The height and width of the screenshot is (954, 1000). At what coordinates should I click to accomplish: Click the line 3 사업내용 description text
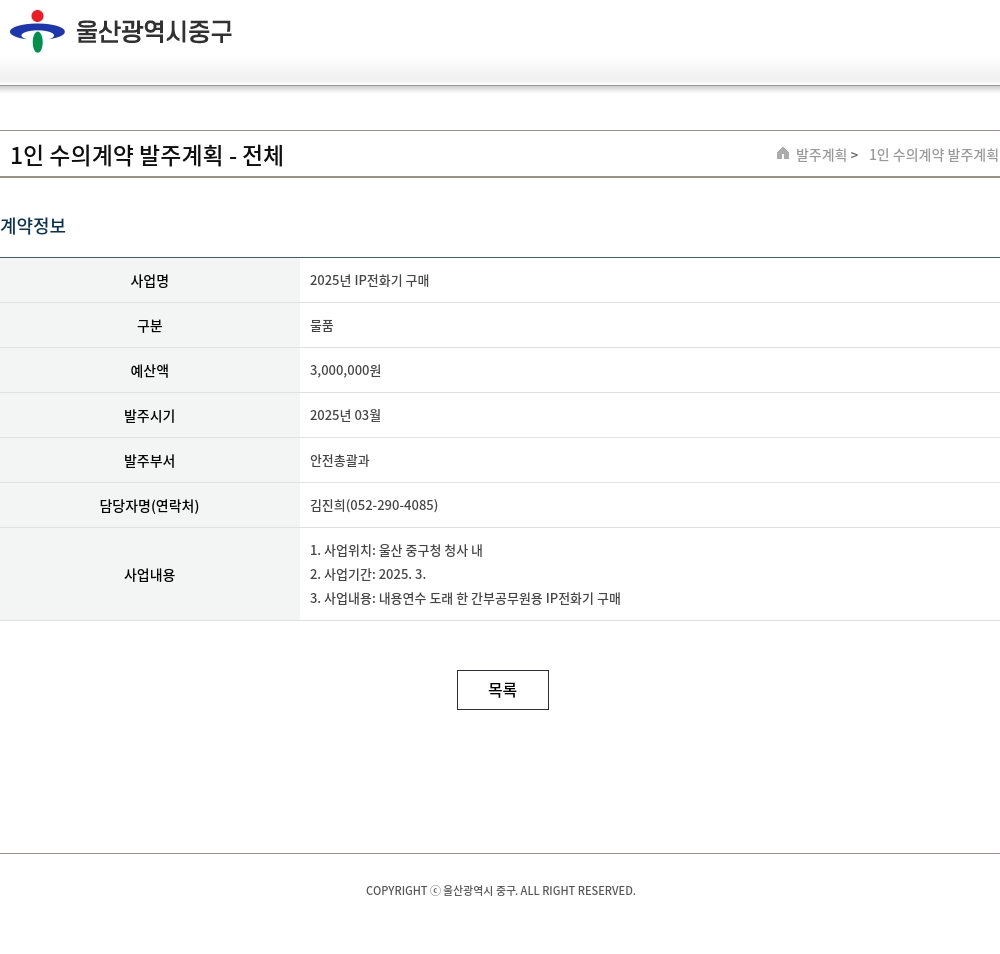(465, 599)
